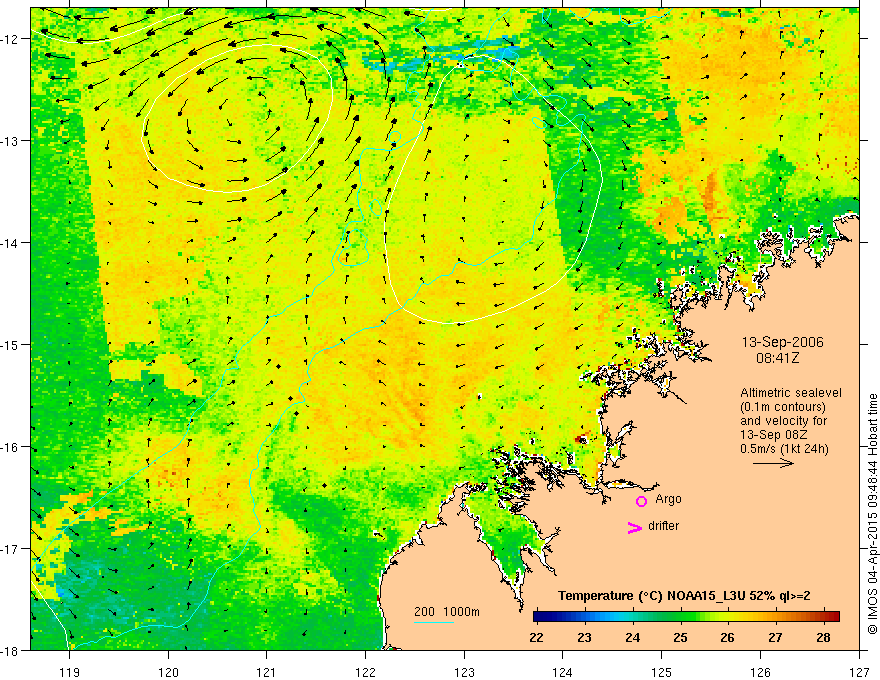Click the '200 1000m' depth legend label
Screen dimensions: 880x680
click(x=447, y=612)
